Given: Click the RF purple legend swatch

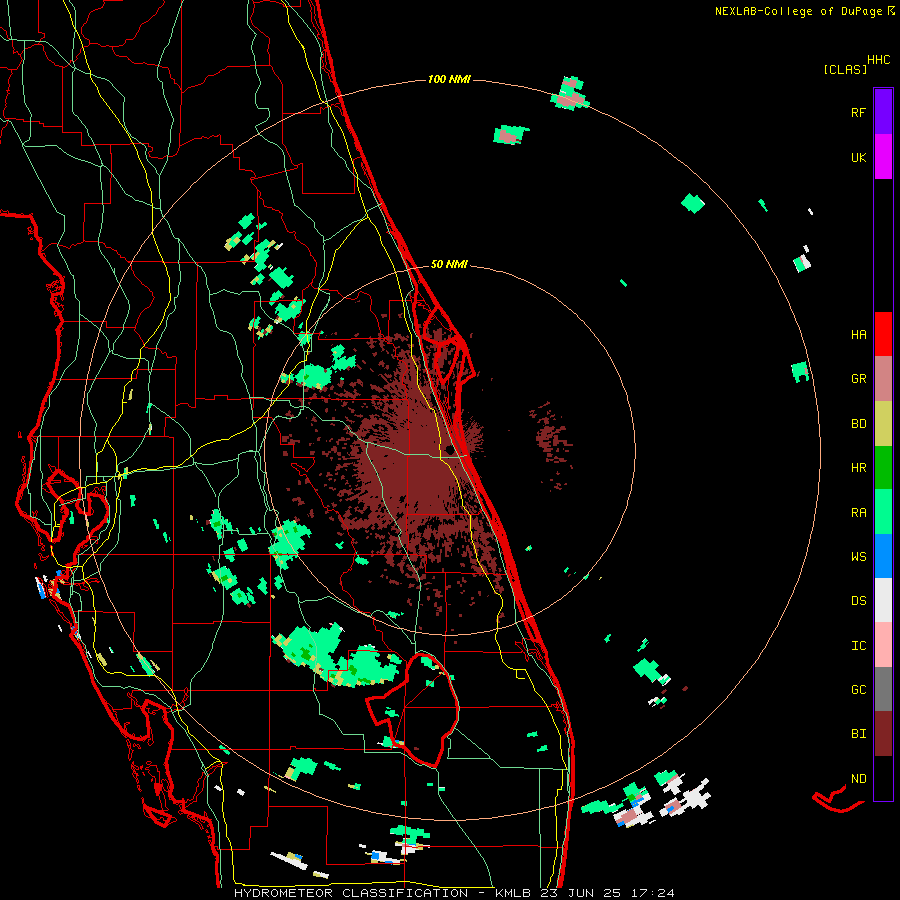Looking at the screenshot, I should (x=883, y=112).
